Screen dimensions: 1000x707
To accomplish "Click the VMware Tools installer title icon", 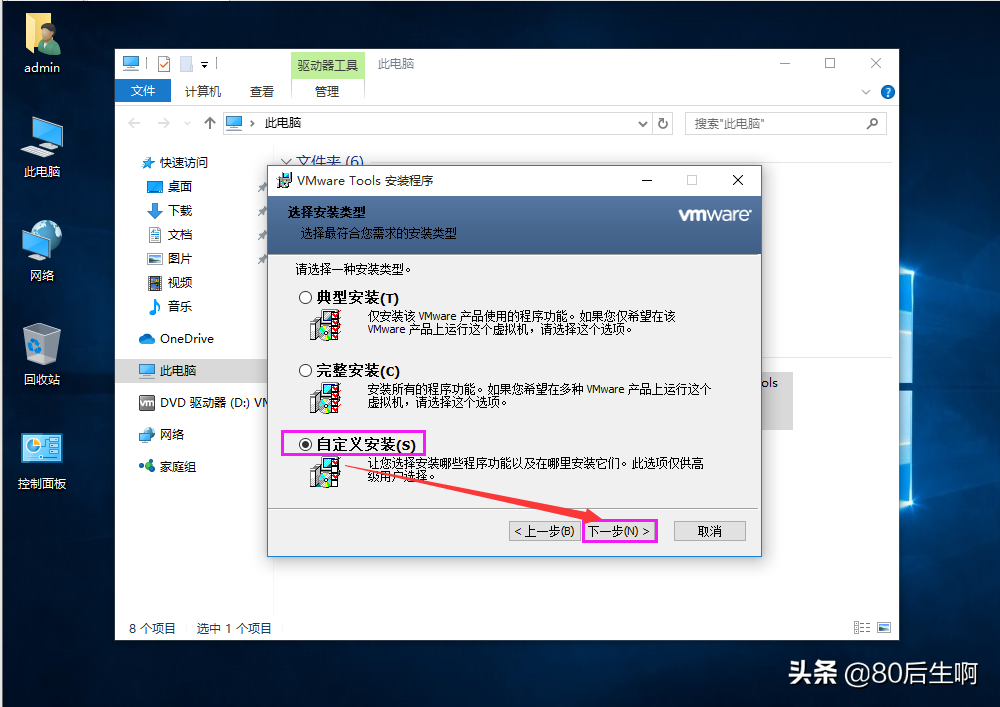I will (x=284, y=180).
